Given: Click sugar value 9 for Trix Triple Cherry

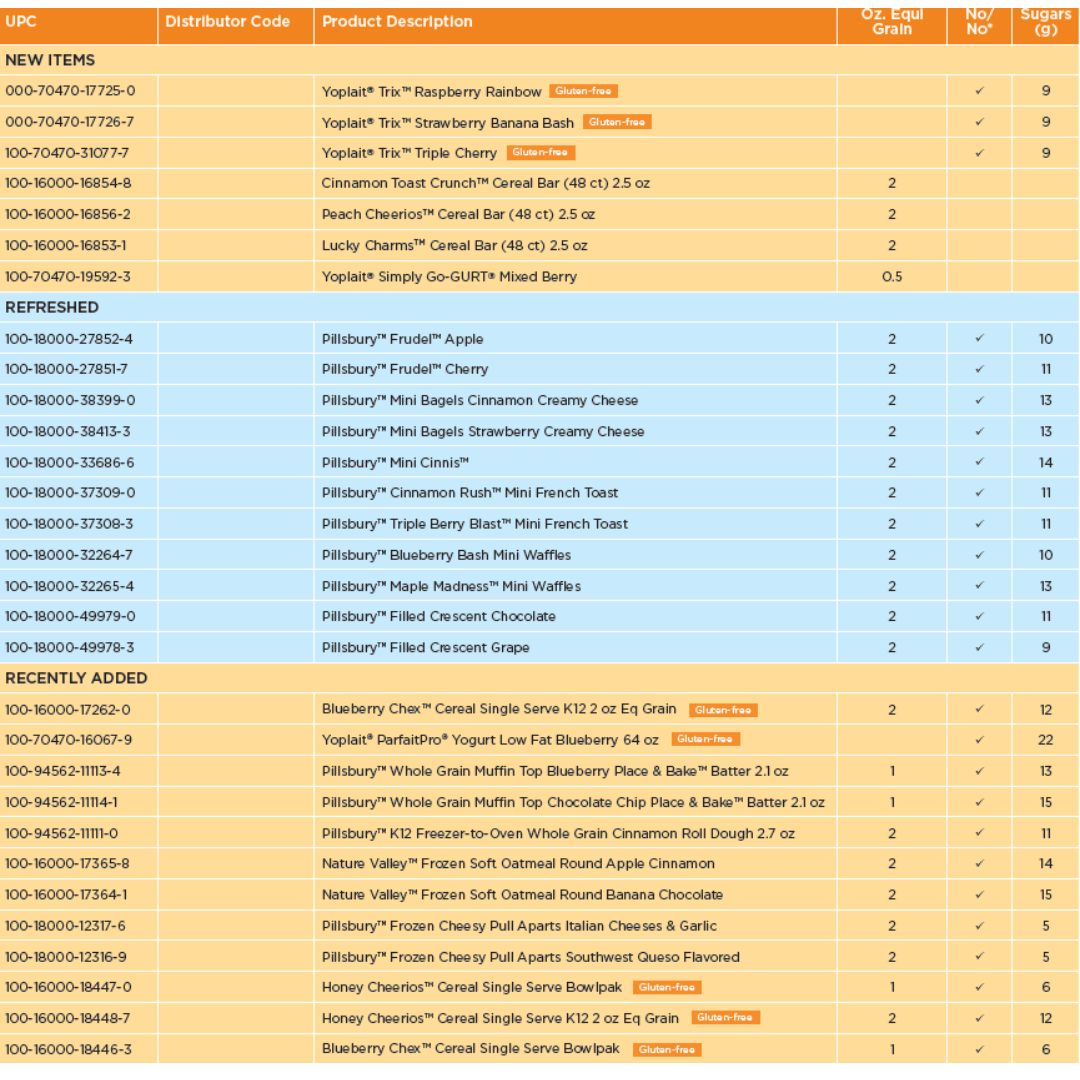Looking at the screenshot, I should coord(1046,153).
